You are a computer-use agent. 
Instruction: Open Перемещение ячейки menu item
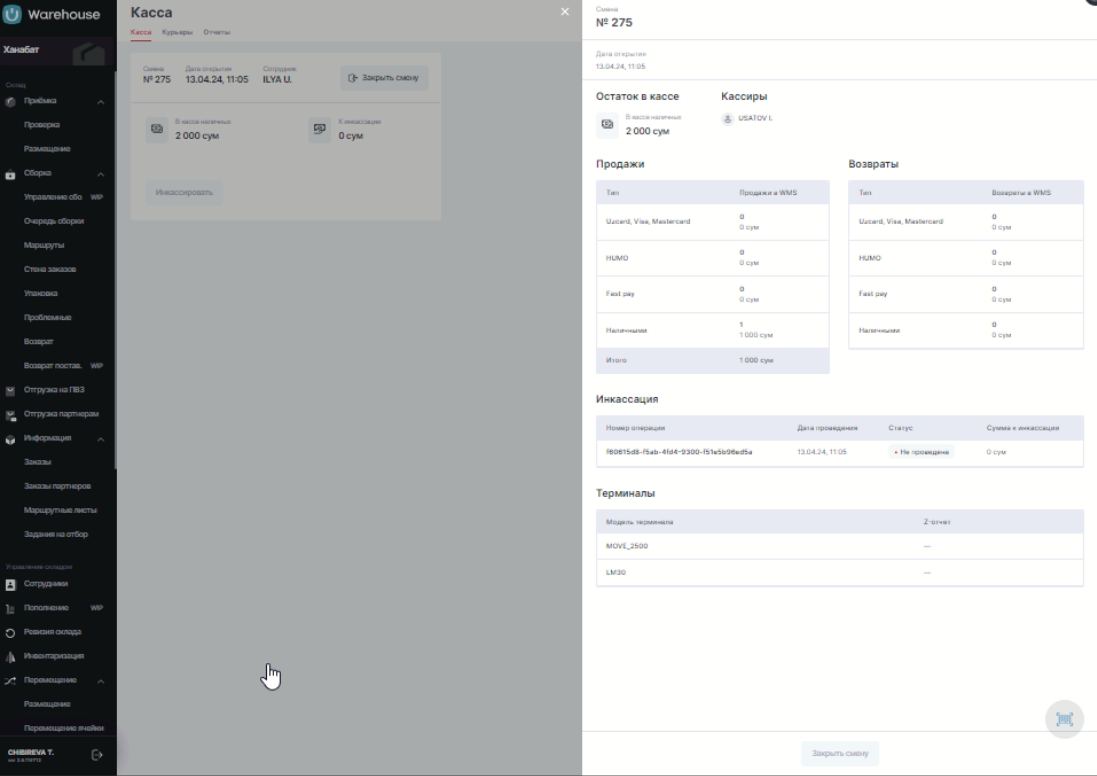pyautogui.click(x=64, y=728)
